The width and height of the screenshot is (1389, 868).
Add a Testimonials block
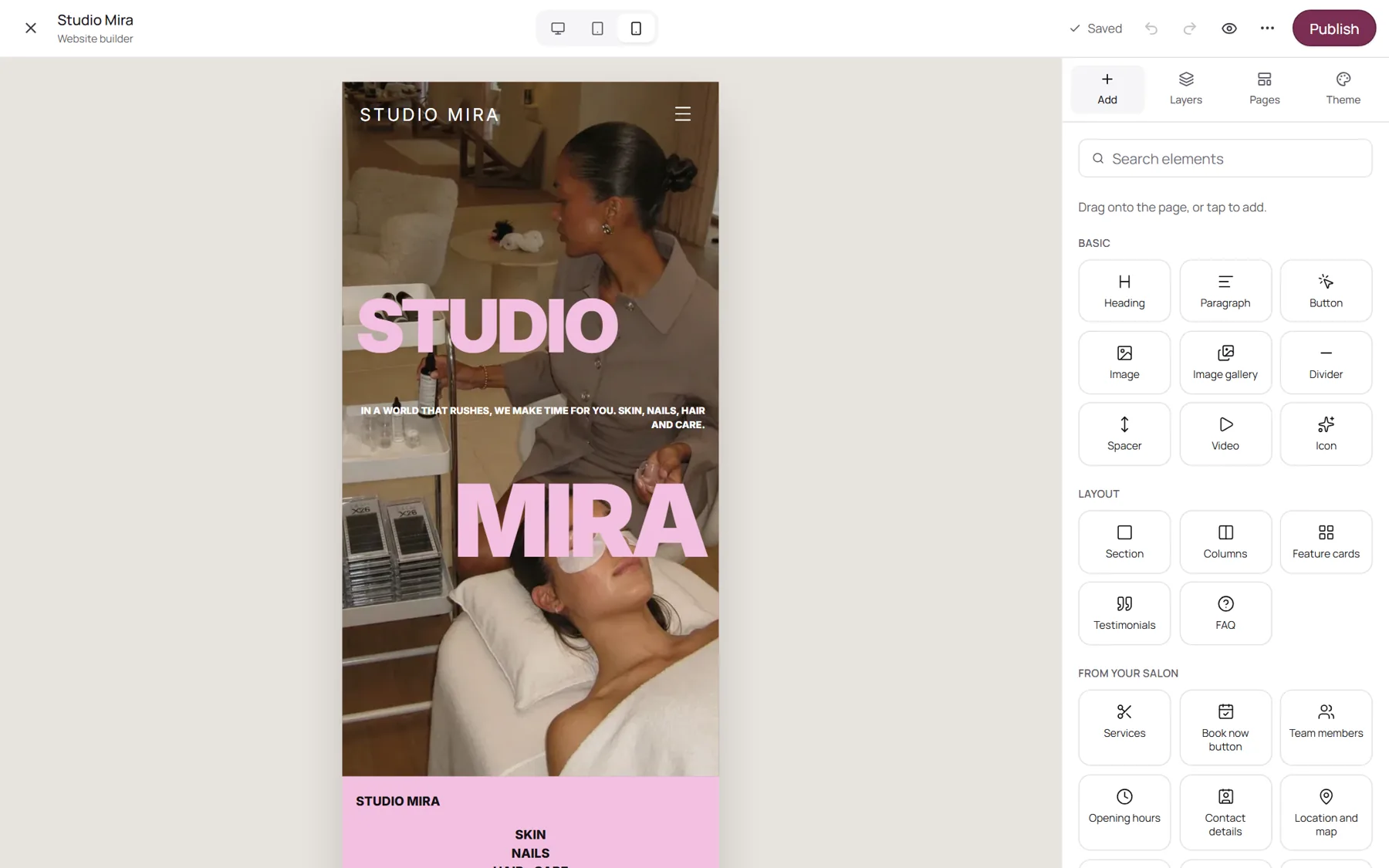[1124, 613]
